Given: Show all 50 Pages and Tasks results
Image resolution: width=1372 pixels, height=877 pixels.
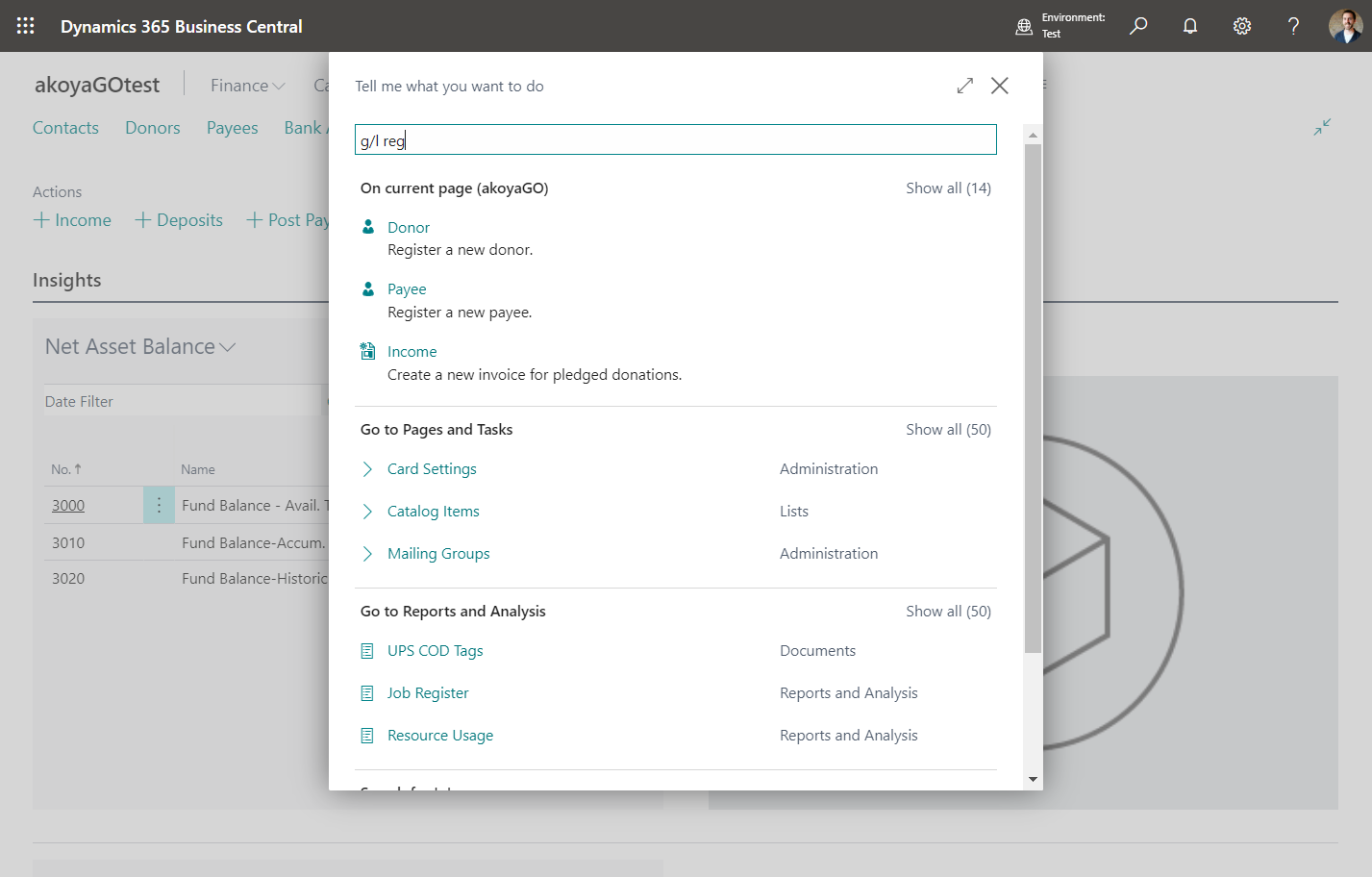Looking at the screenshot, I should 948,430.
